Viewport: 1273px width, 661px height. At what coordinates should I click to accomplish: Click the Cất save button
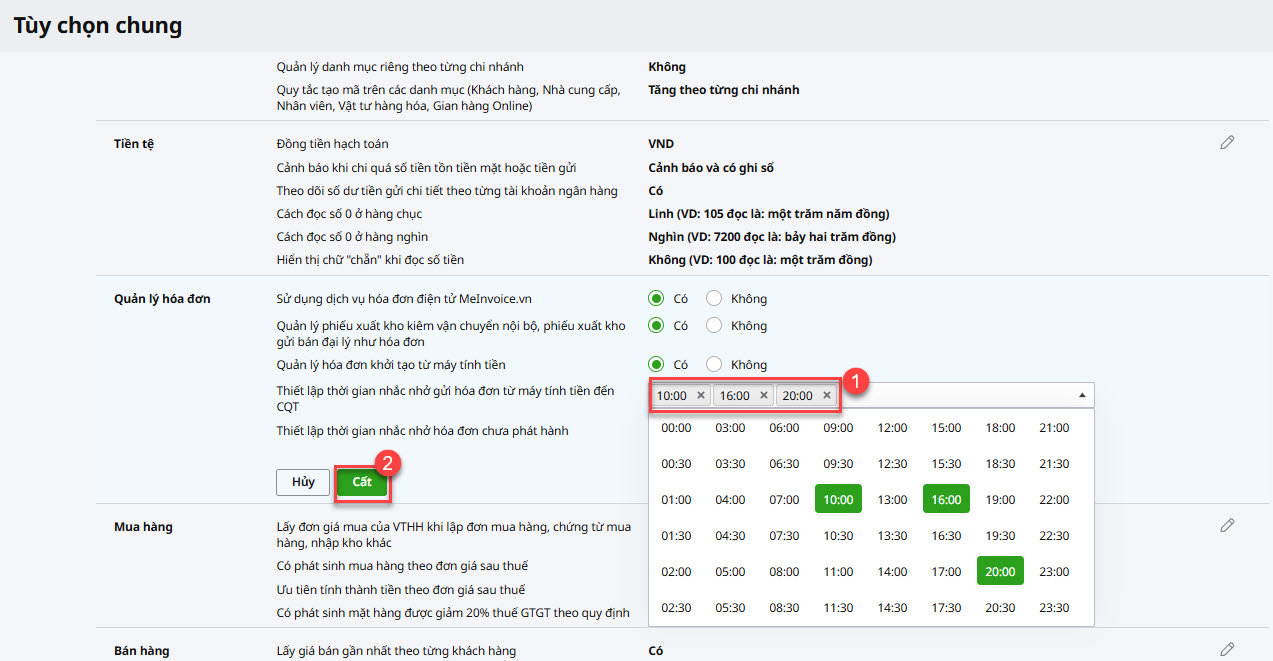(x=362, y=482)
